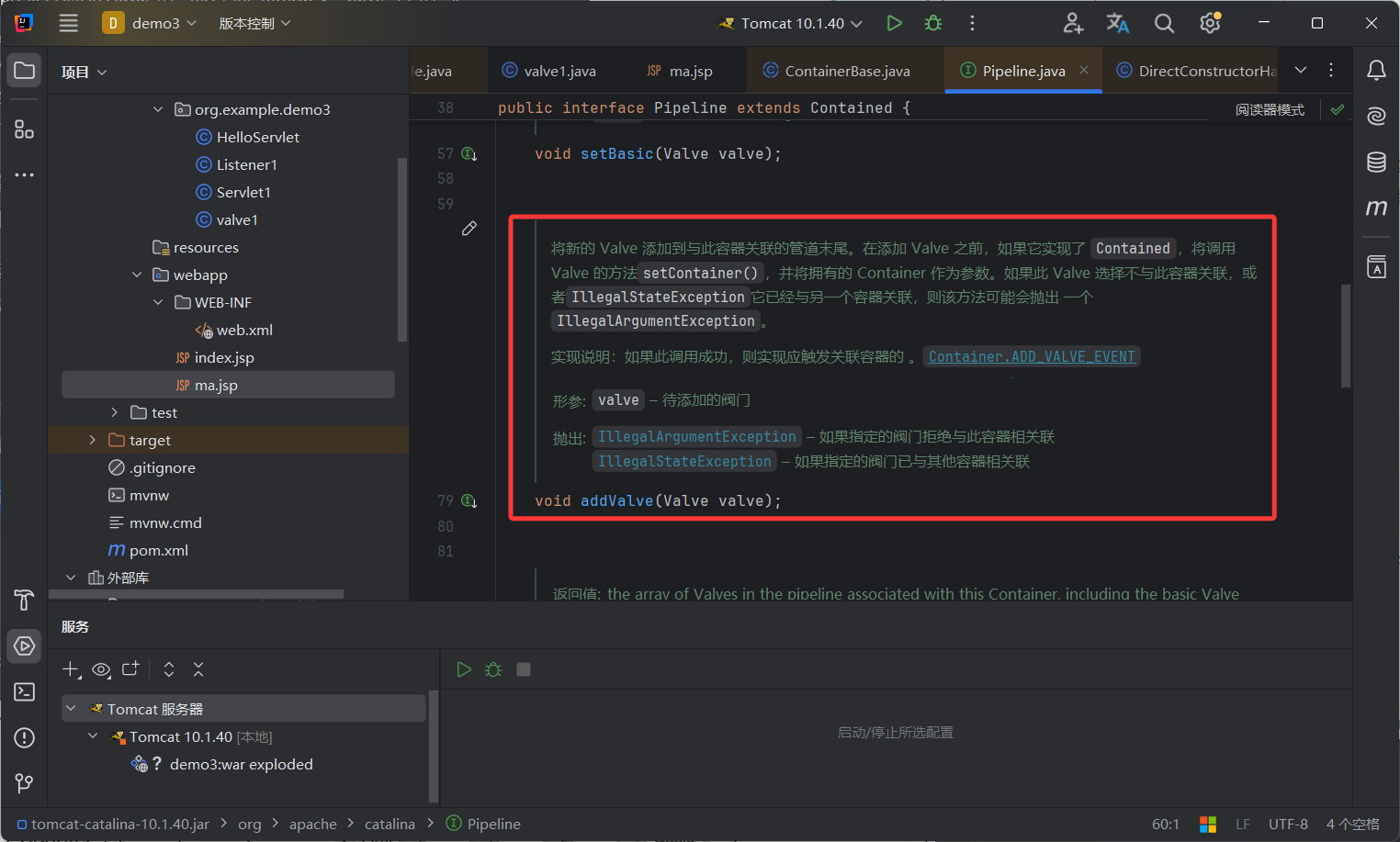Expand the target folder in project tree
Image resolution: width=1400 pixels, height=842 pixels.
92,441
